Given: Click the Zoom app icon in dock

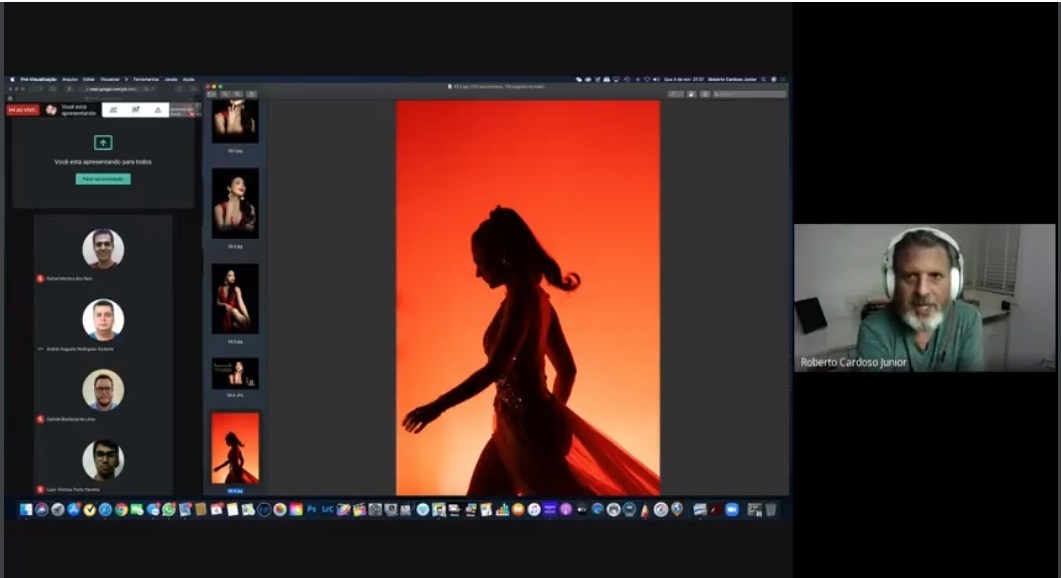Looking at the screenshot, I should coord(732,509).
